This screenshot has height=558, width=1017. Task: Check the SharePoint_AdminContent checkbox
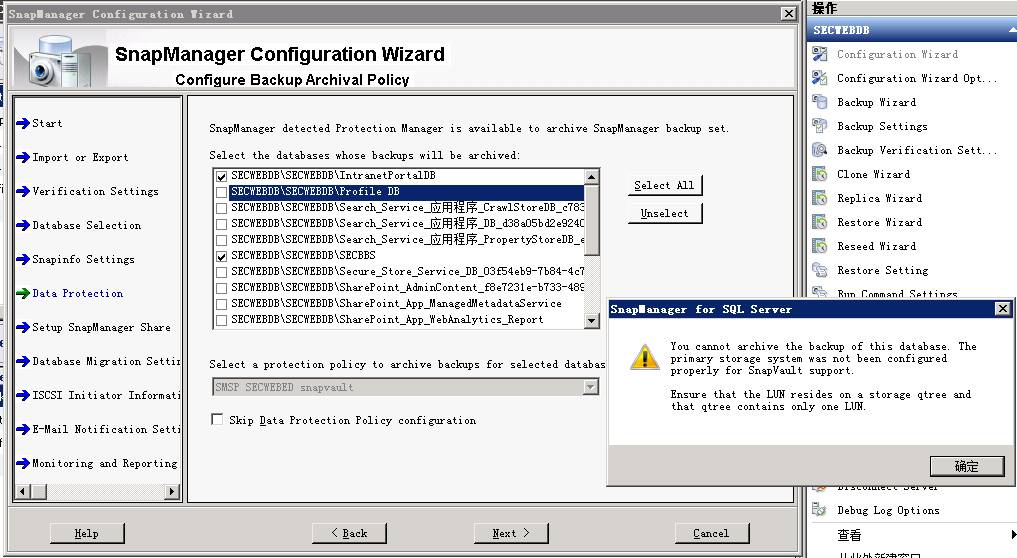point(222,288)
